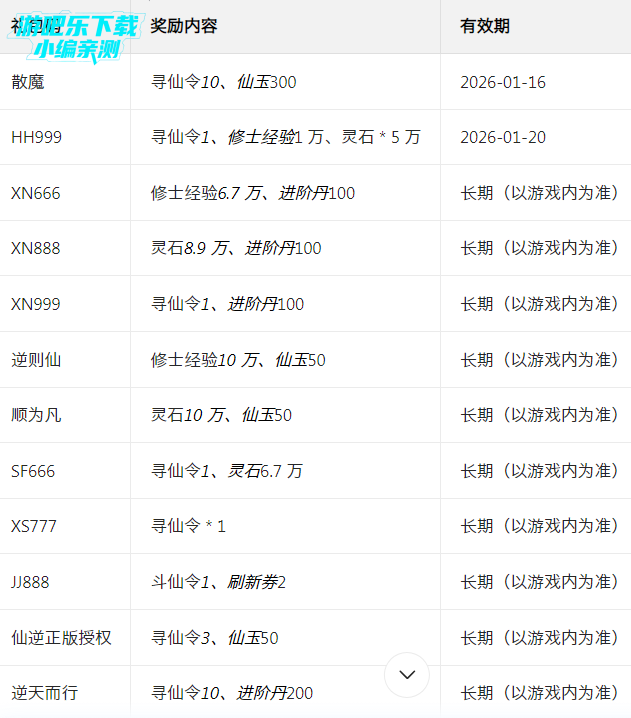
Task: Select the gift code 散魔
Action: [28, 82]
